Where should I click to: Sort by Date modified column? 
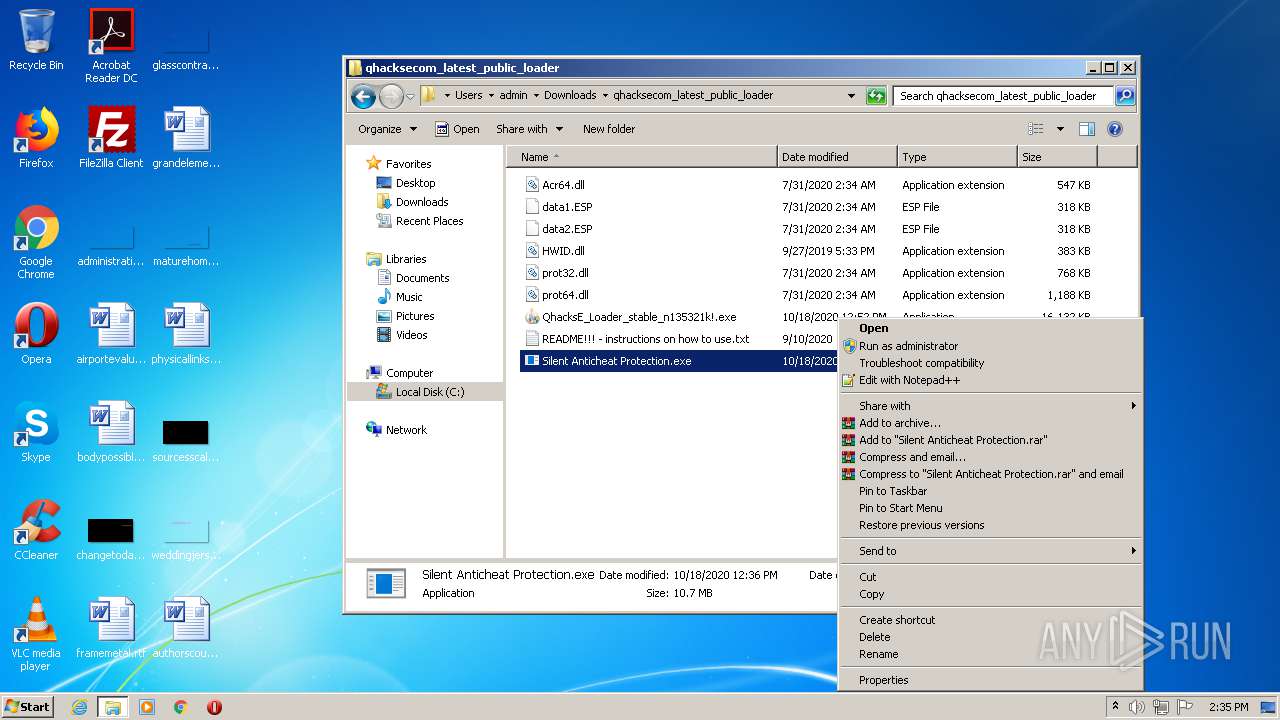[837, 157]
